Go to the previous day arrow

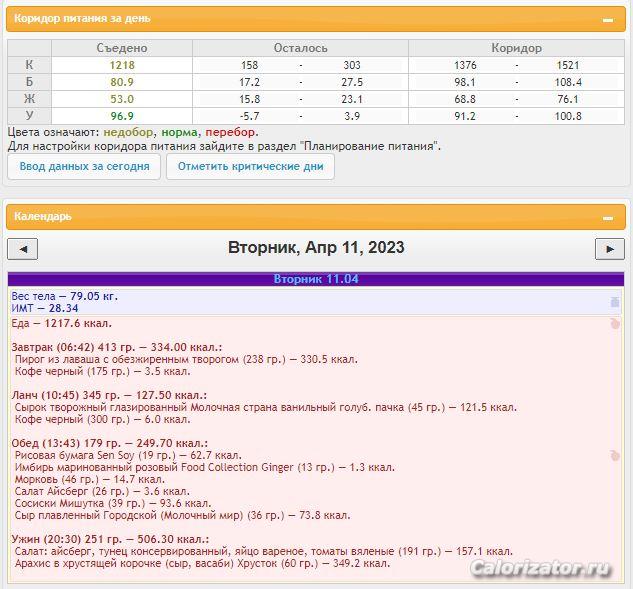pos(22,249)
